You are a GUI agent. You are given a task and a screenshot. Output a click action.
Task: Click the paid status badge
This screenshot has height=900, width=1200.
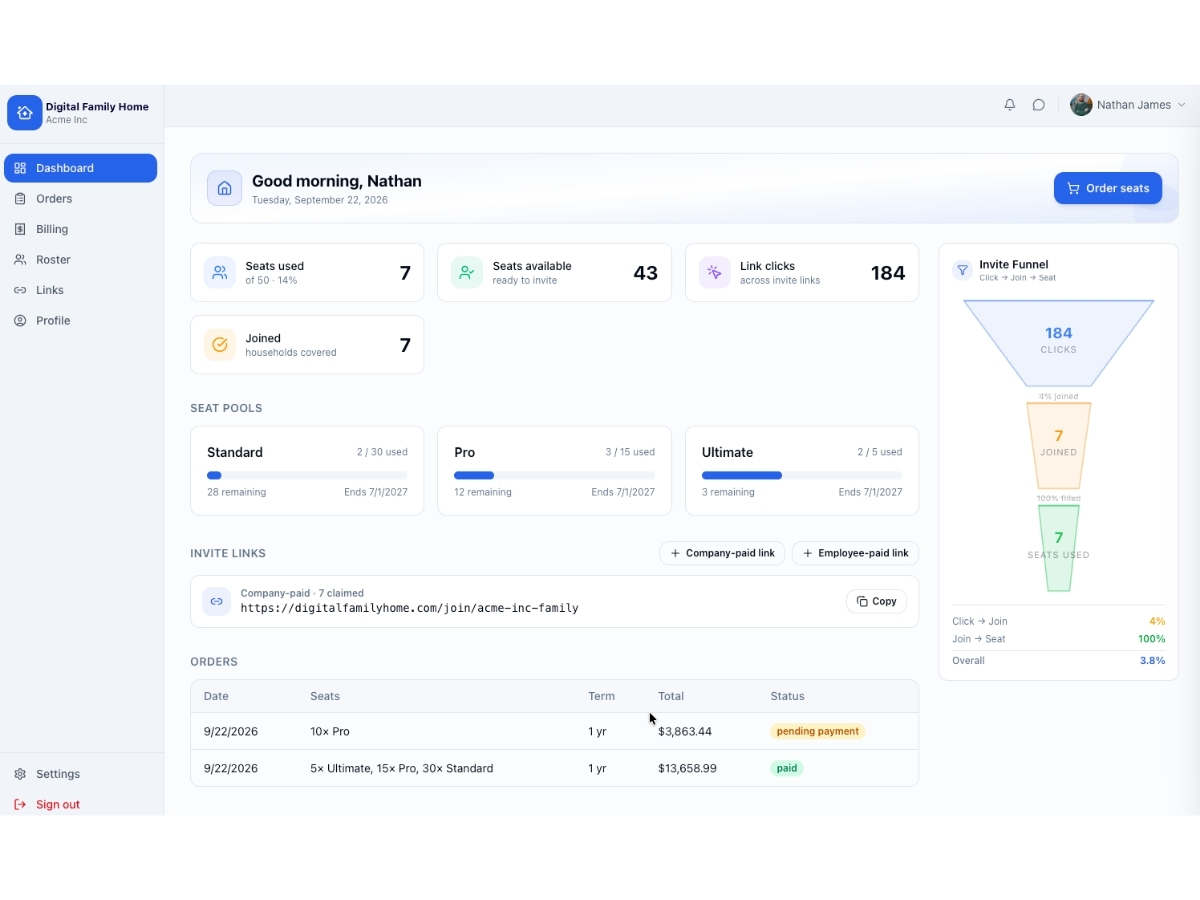[x=787, y=768]
